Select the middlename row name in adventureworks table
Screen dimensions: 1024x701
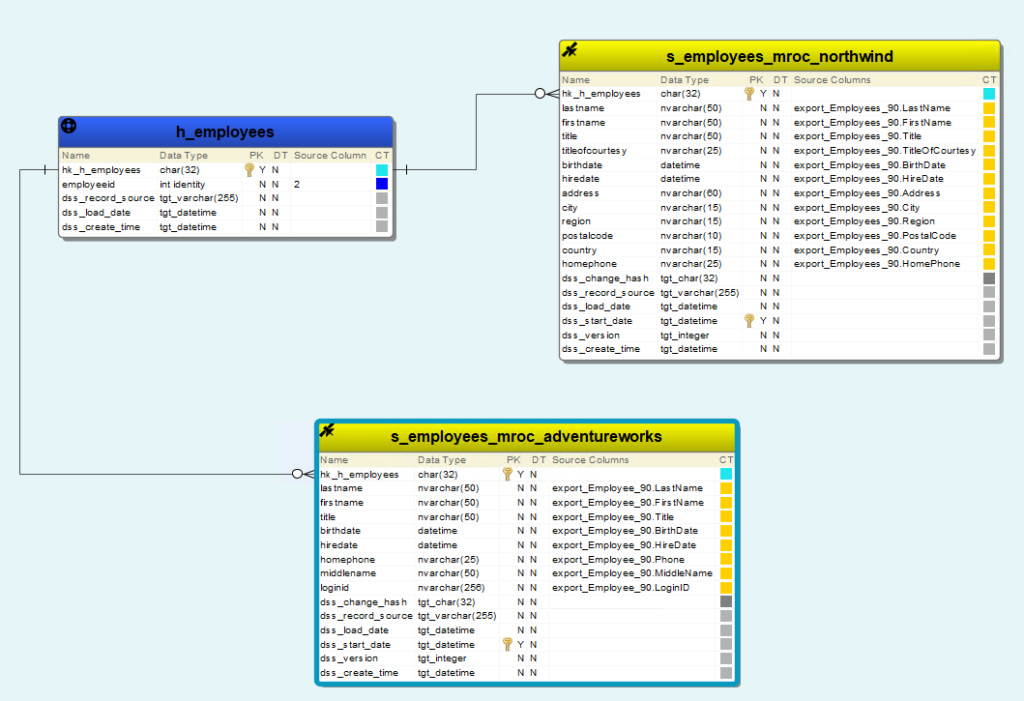point(348,573)
